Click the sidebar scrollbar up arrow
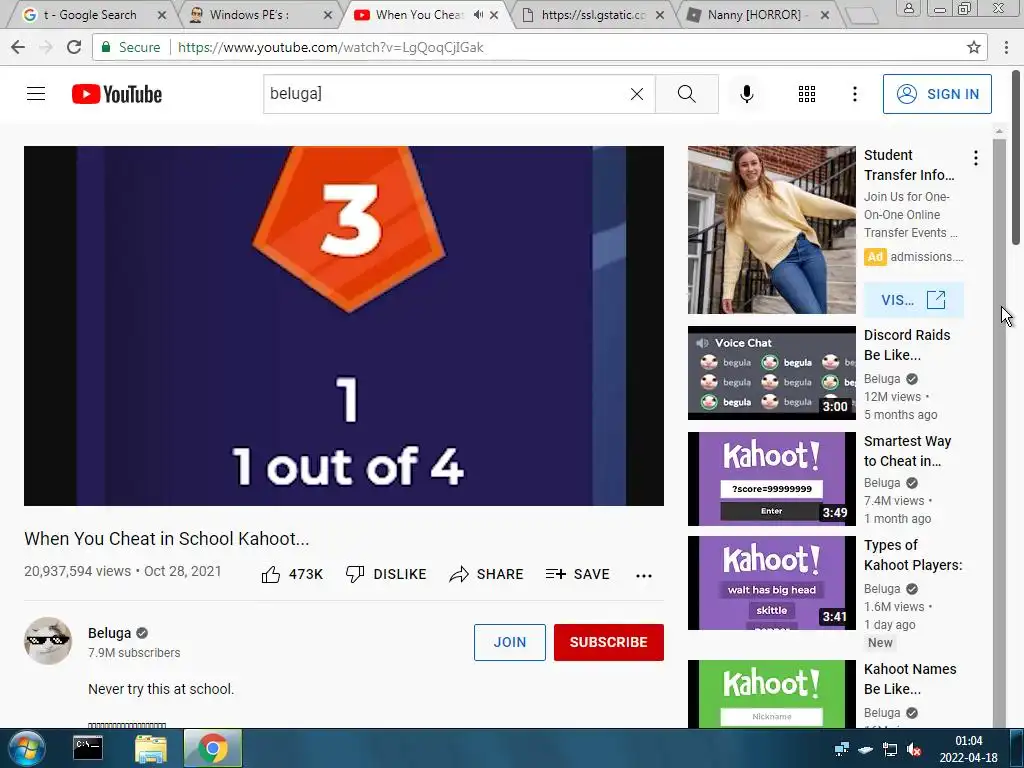This screenshot has height=768, width=1024. tap(999, 131)
